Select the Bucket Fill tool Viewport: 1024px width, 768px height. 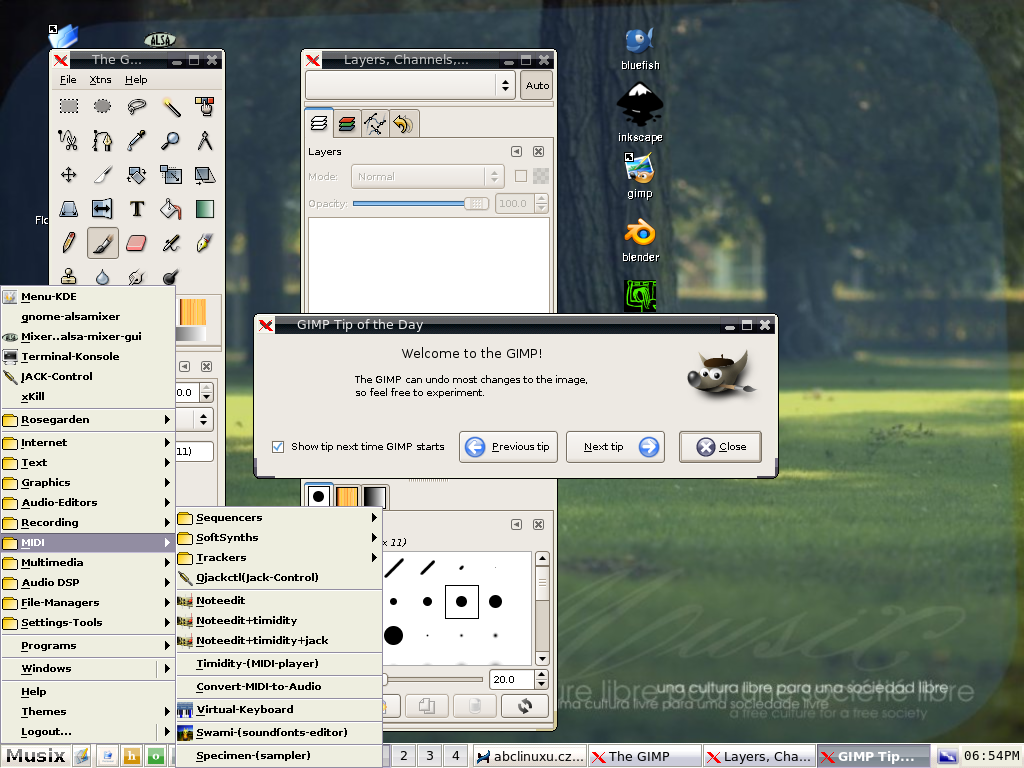click(x=171, y=209)
